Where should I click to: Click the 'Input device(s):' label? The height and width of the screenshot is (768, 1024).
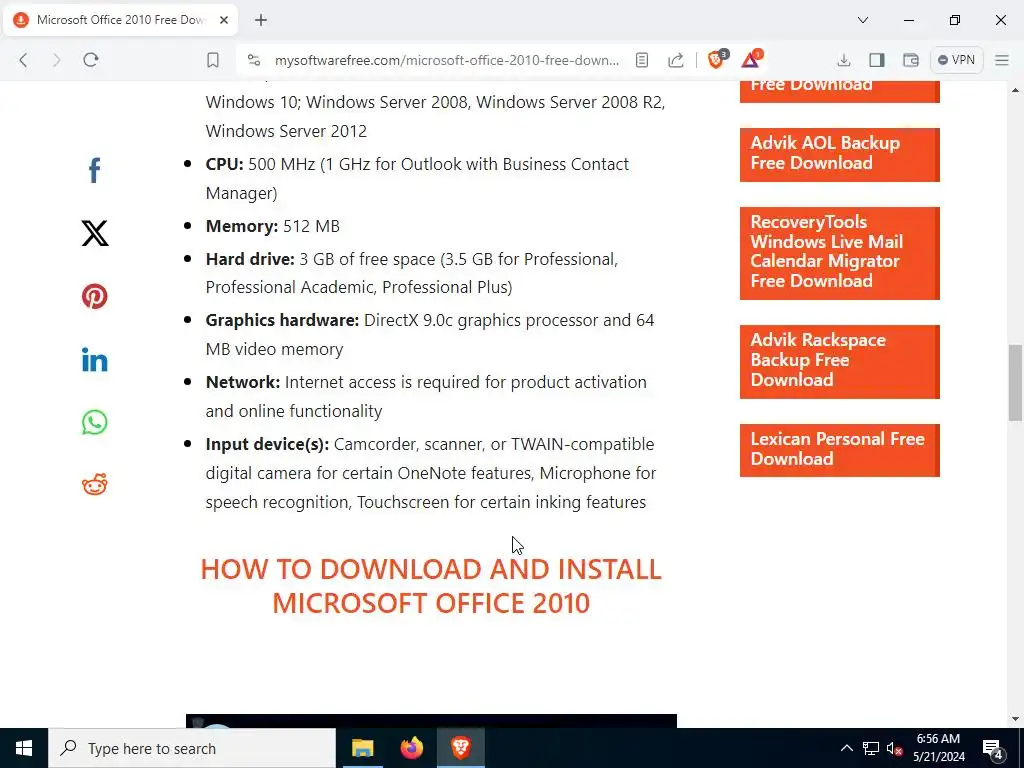point(267,444)
